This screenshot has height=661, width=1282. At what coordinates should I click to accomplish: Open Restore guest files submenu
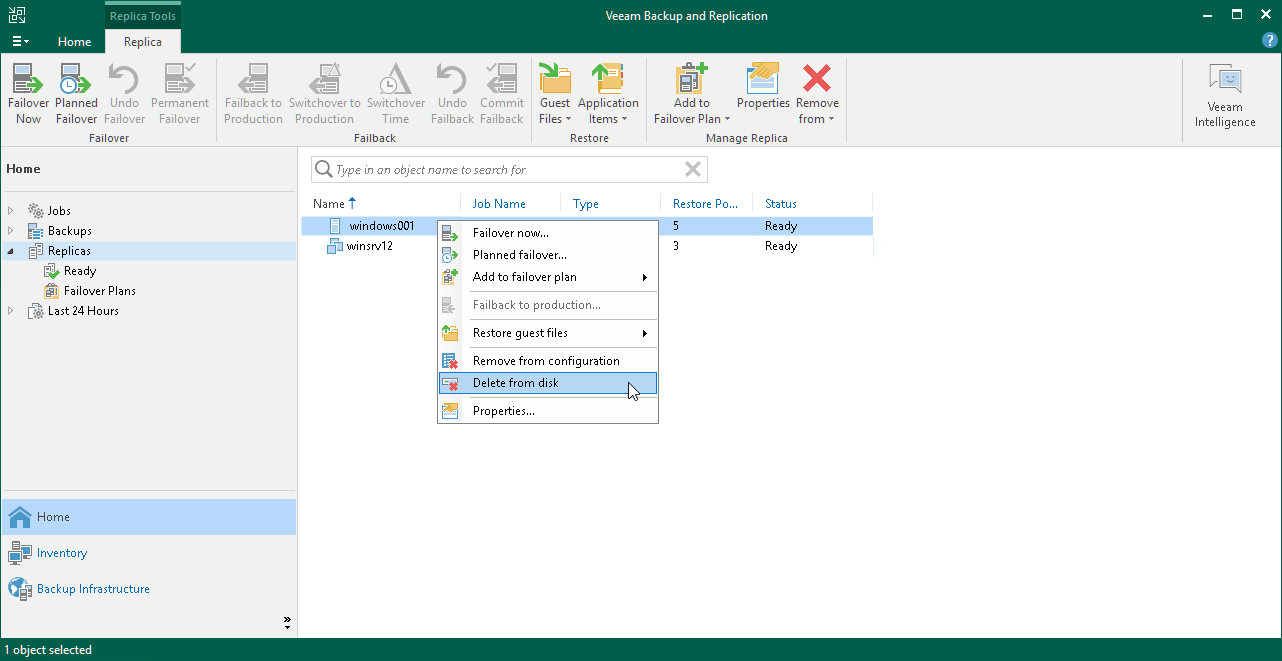548,333
